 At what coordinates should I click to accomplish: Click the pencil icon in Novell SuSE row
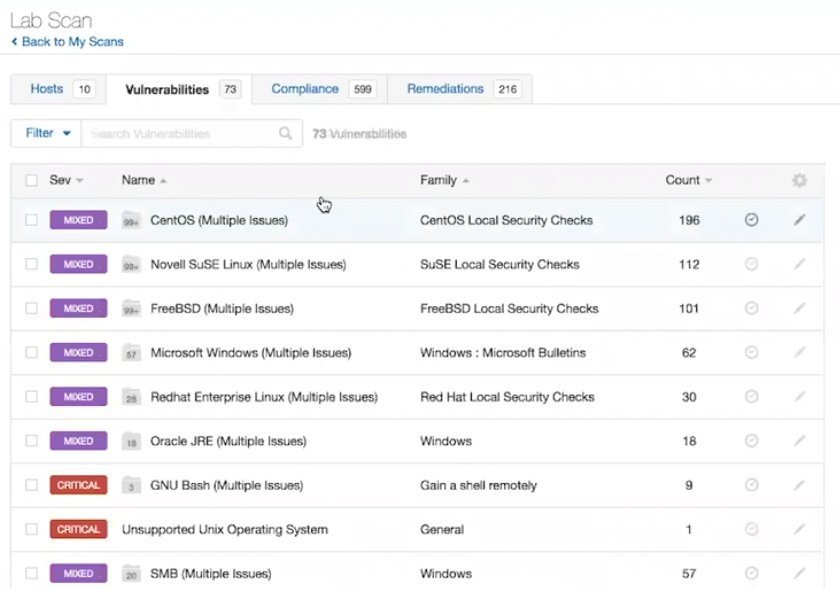(x=799, y=264)
